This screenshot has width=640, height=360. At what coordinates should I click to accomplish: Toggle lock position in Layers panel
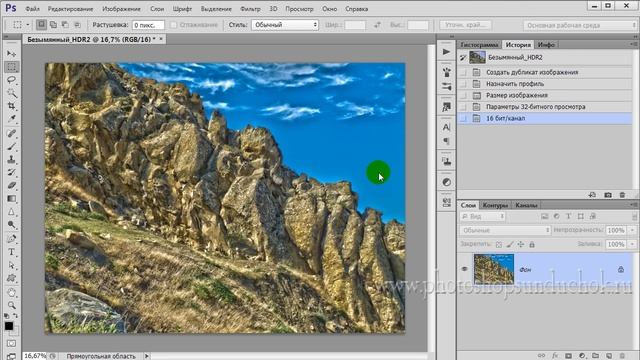(x=521, y=244)
